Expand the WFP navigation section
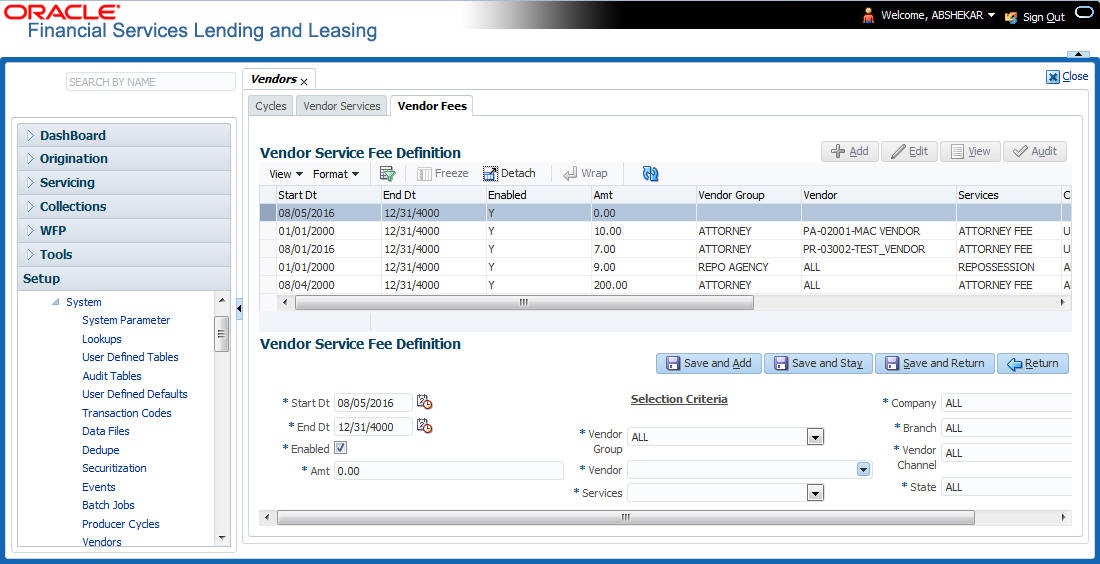Image resolution: width=1100 pixels, height=564 pixels. click(x=124, y=230)
